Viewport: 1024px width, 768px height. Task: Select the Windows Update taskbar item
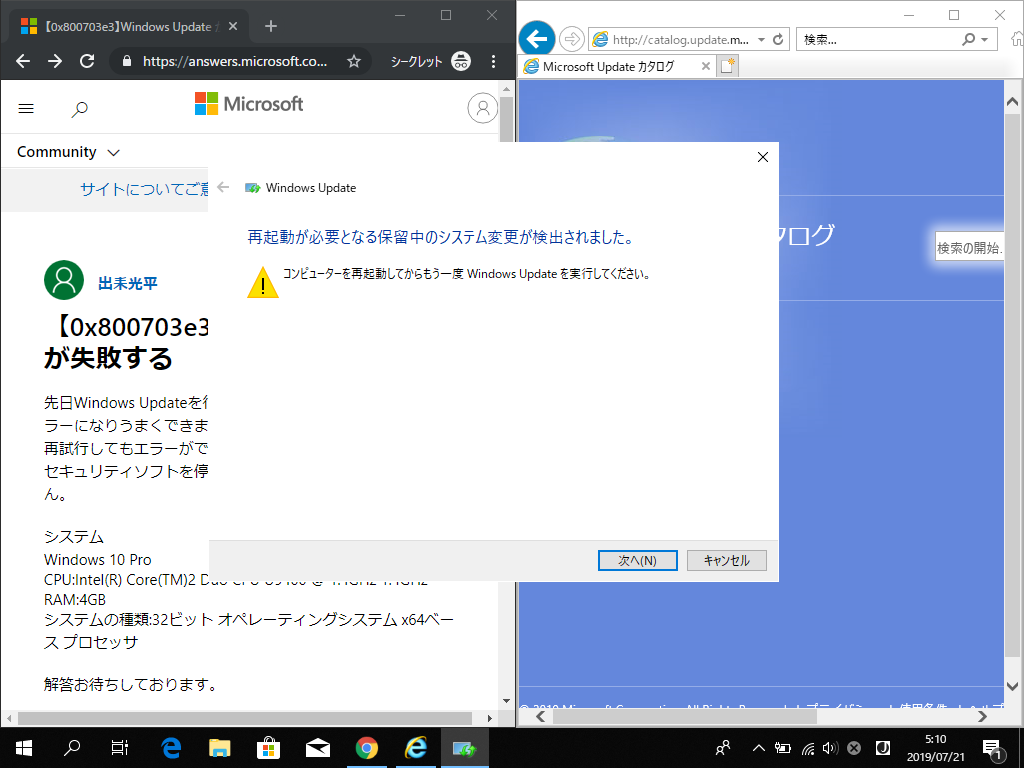[x=464, y=748]
